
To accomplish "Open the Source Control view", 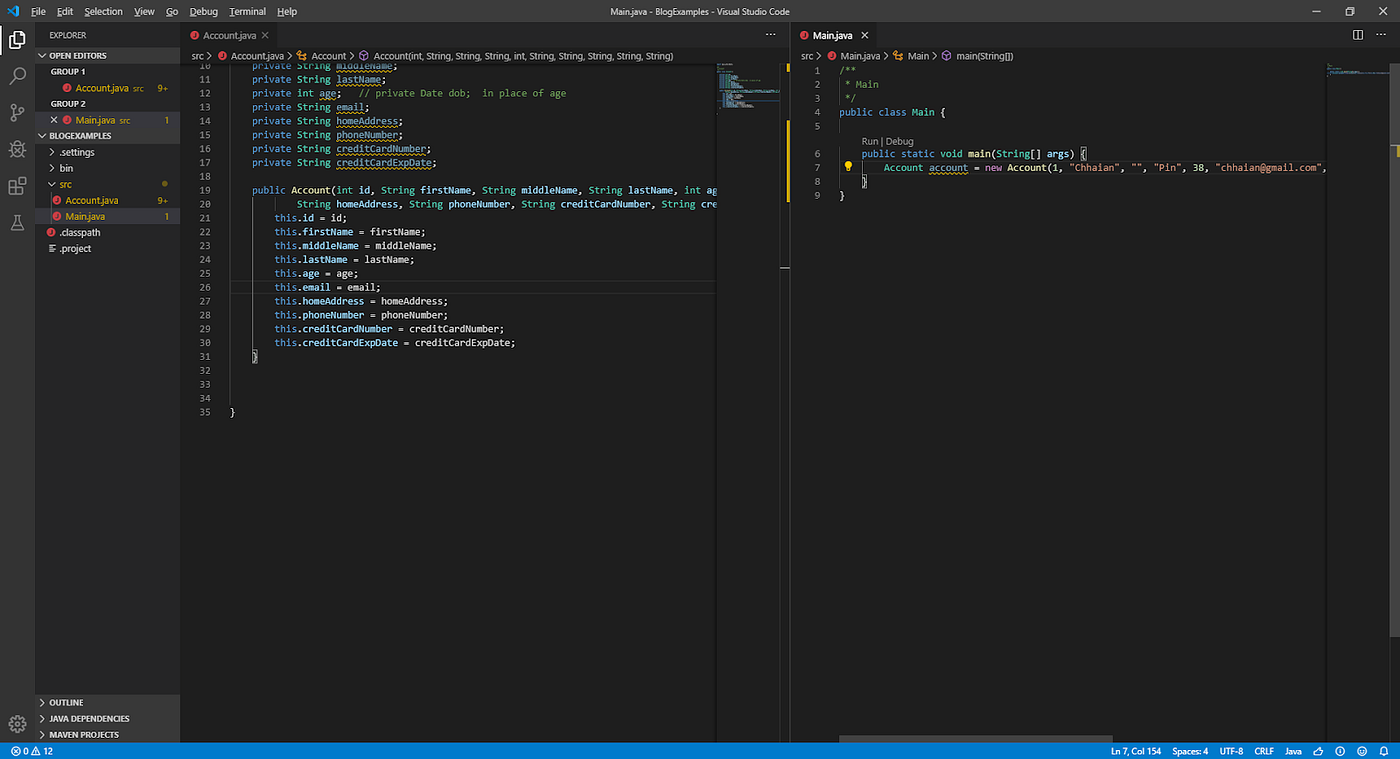I will click(16, 113).
